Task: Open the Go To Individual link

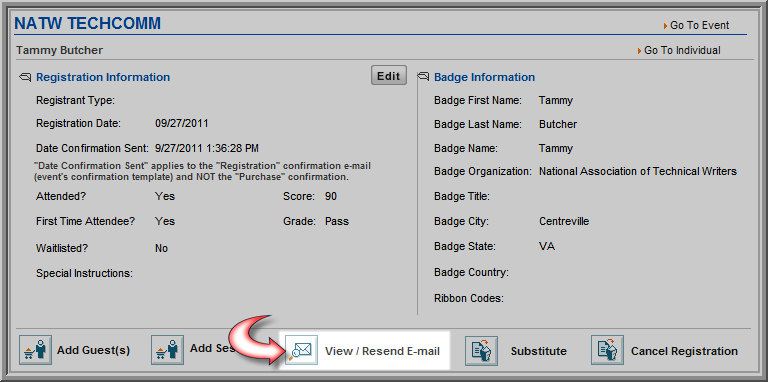Action: tap(682, 50)
